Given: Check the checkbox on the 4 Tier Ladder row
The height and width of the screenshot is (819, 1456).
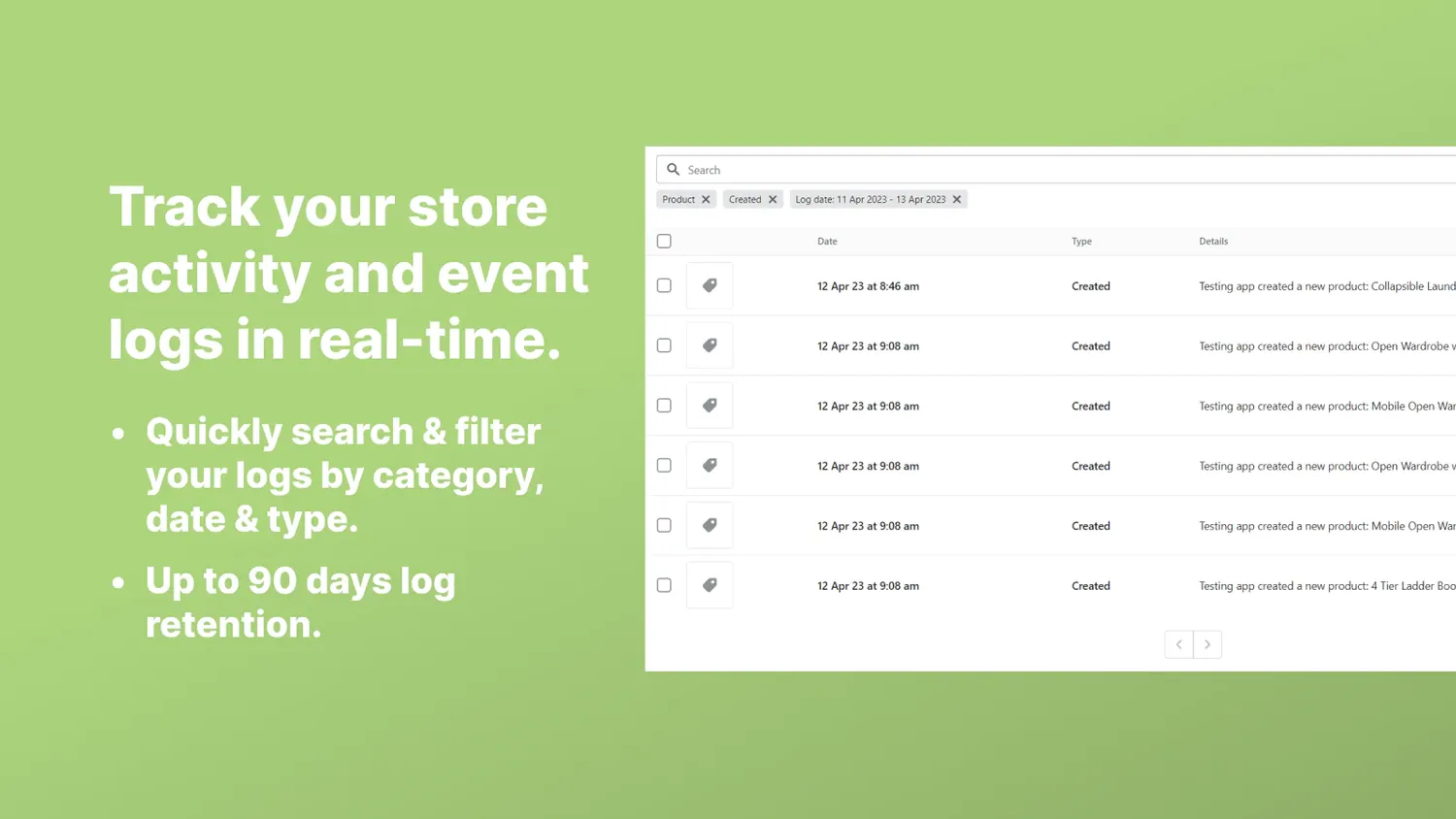Looking at the screenshot, I should [x=664, y=584].
